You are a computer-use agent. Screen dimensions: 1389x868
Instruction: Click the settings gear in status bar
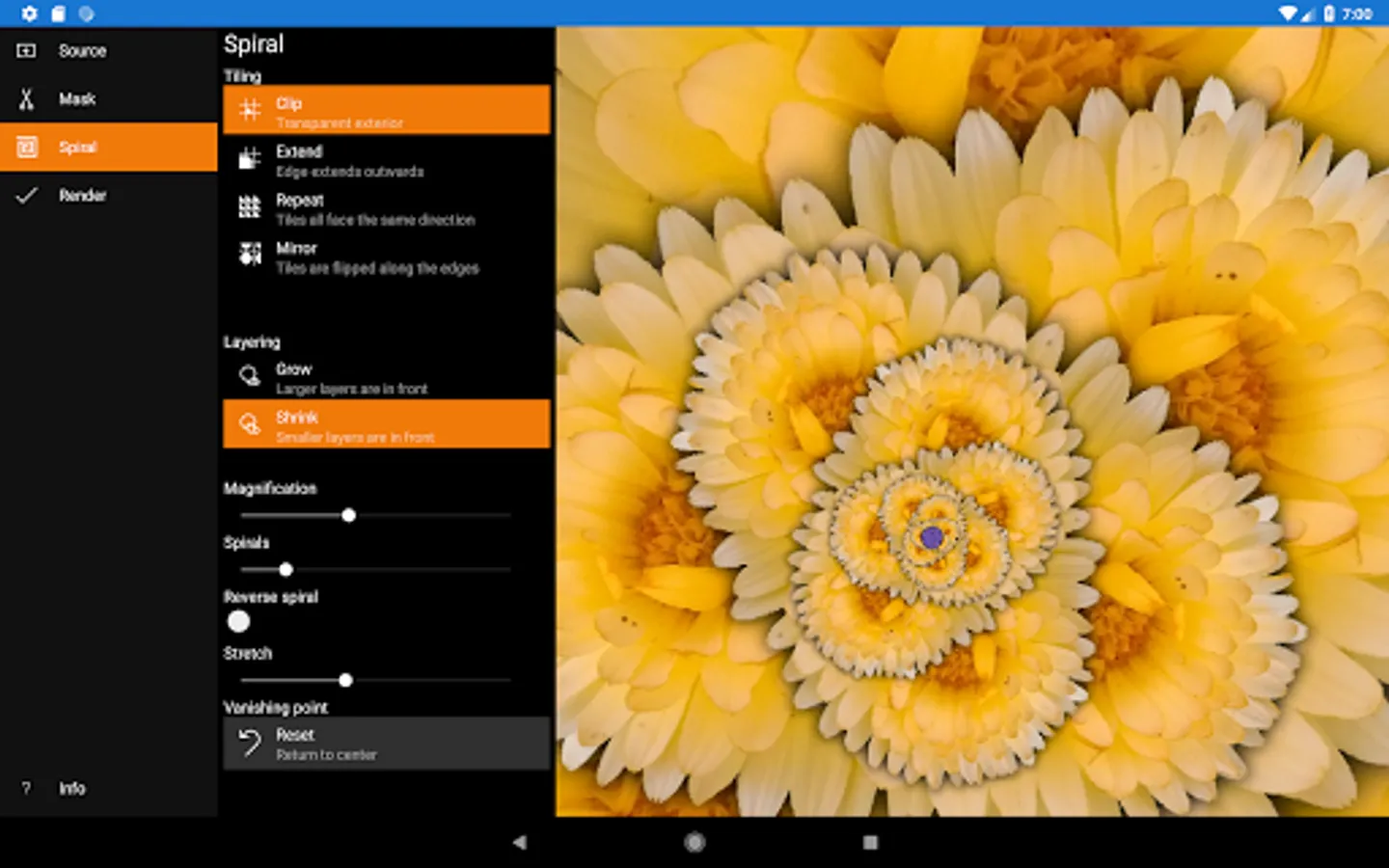click(x=29, y=14)
